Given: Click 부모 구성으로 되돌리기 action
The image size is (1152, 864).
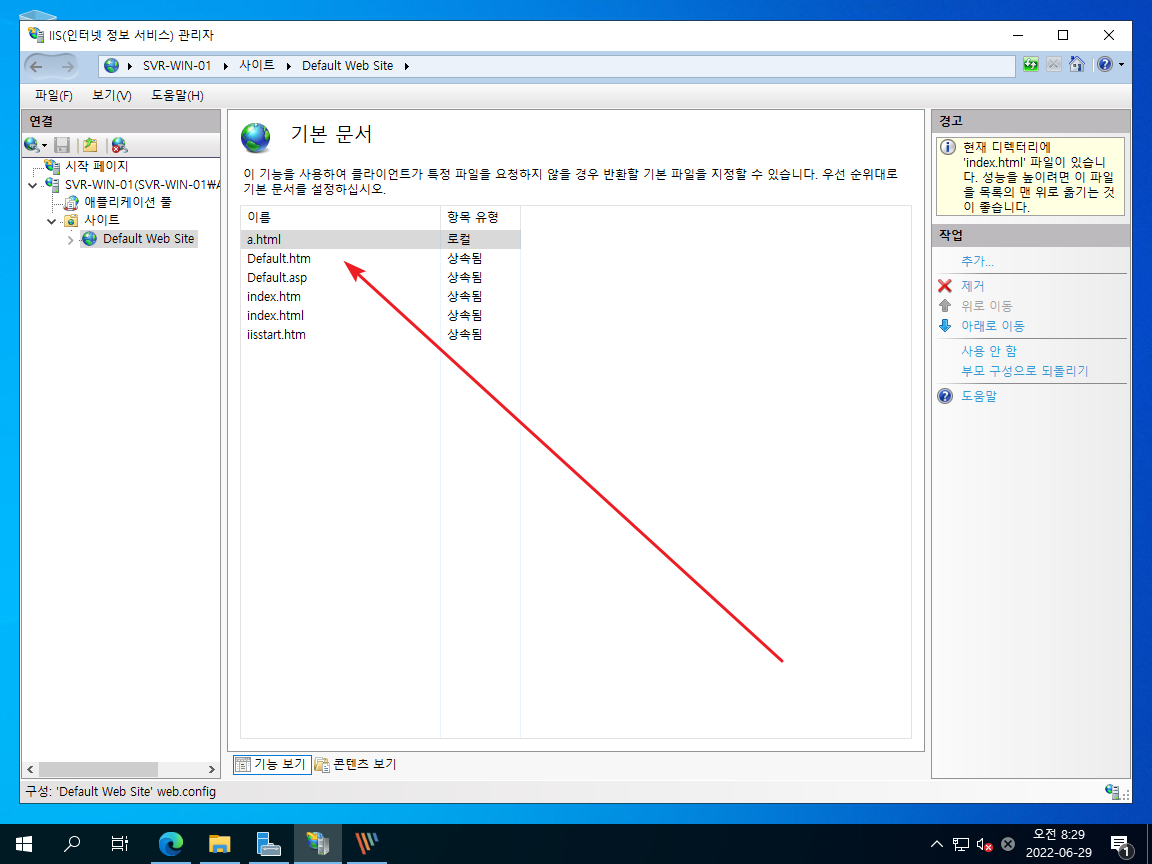Looking at the screenshot, I should pos(1025,371).
